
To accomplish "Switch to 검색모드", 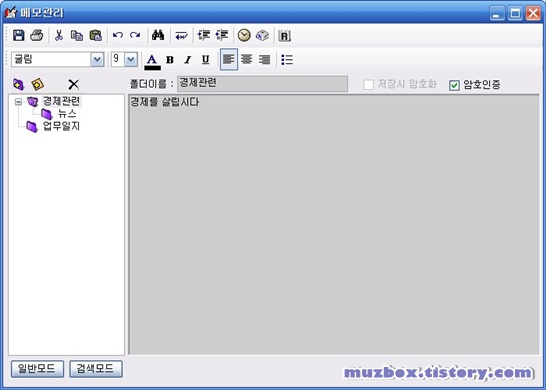I will pos(96,369).
